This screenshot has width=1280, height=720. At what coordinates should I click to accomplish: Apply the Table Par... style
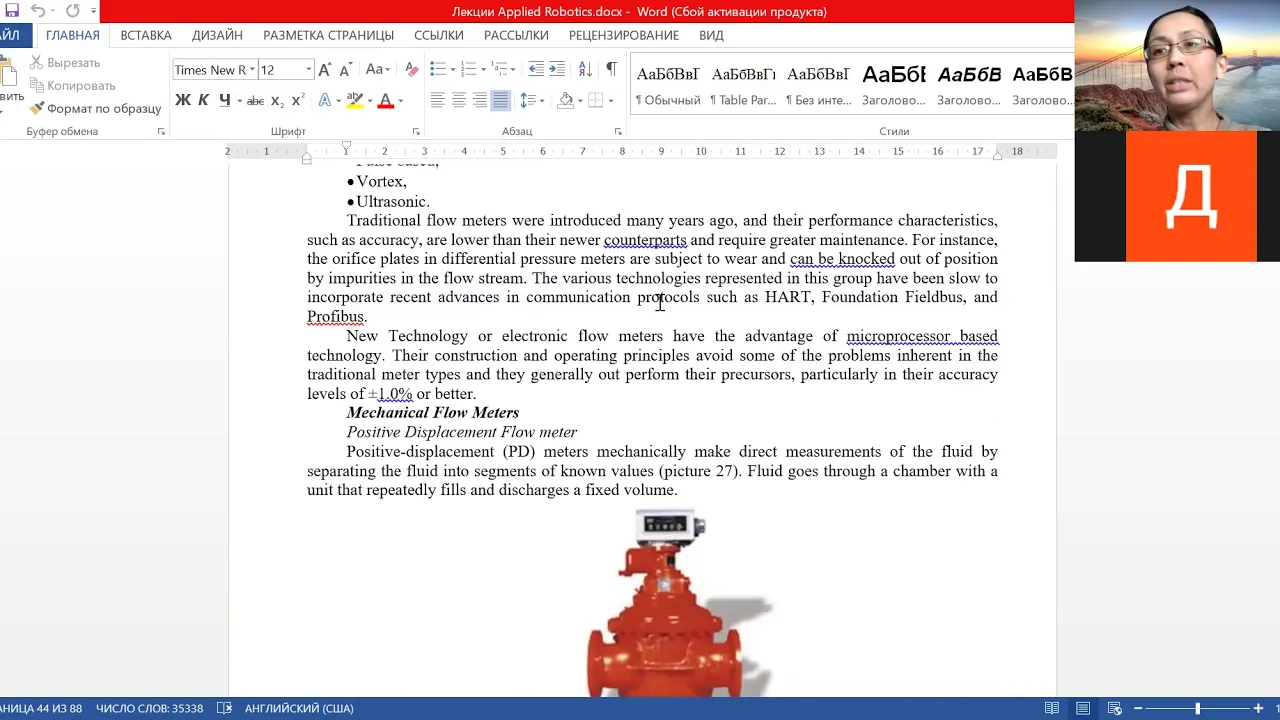pos(743,85)
